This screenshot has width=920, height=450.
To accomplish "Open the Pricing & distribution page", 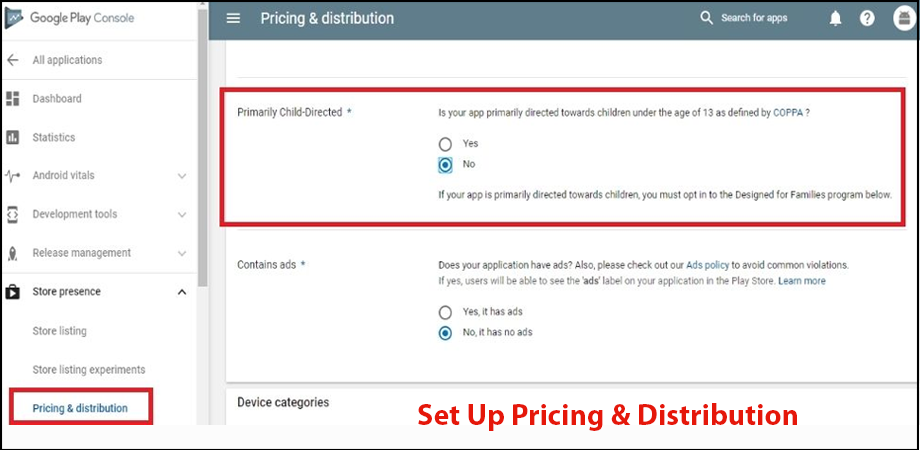I will tap(80, 408).
